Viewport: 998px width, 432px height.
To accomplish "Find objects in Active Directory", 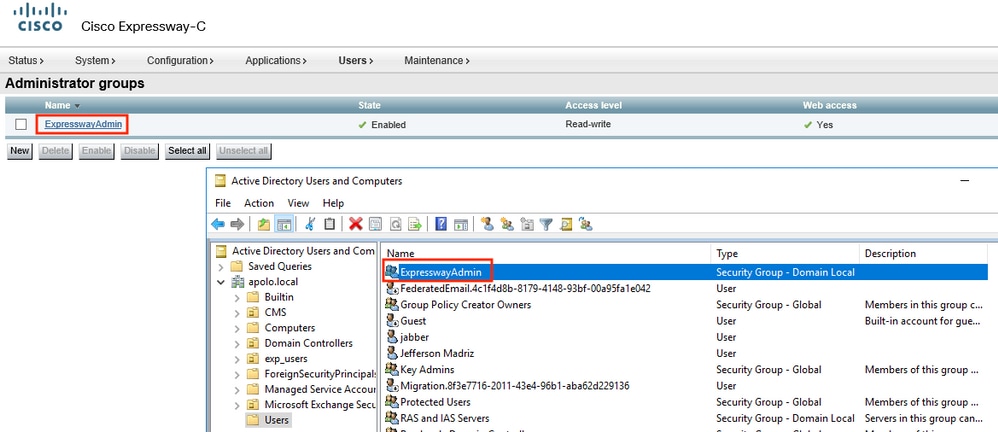I will click(566, 224).
